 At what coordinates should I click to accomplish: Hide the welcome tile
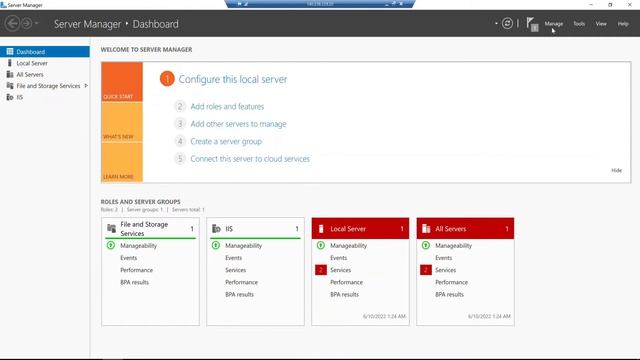coord(616,170)
